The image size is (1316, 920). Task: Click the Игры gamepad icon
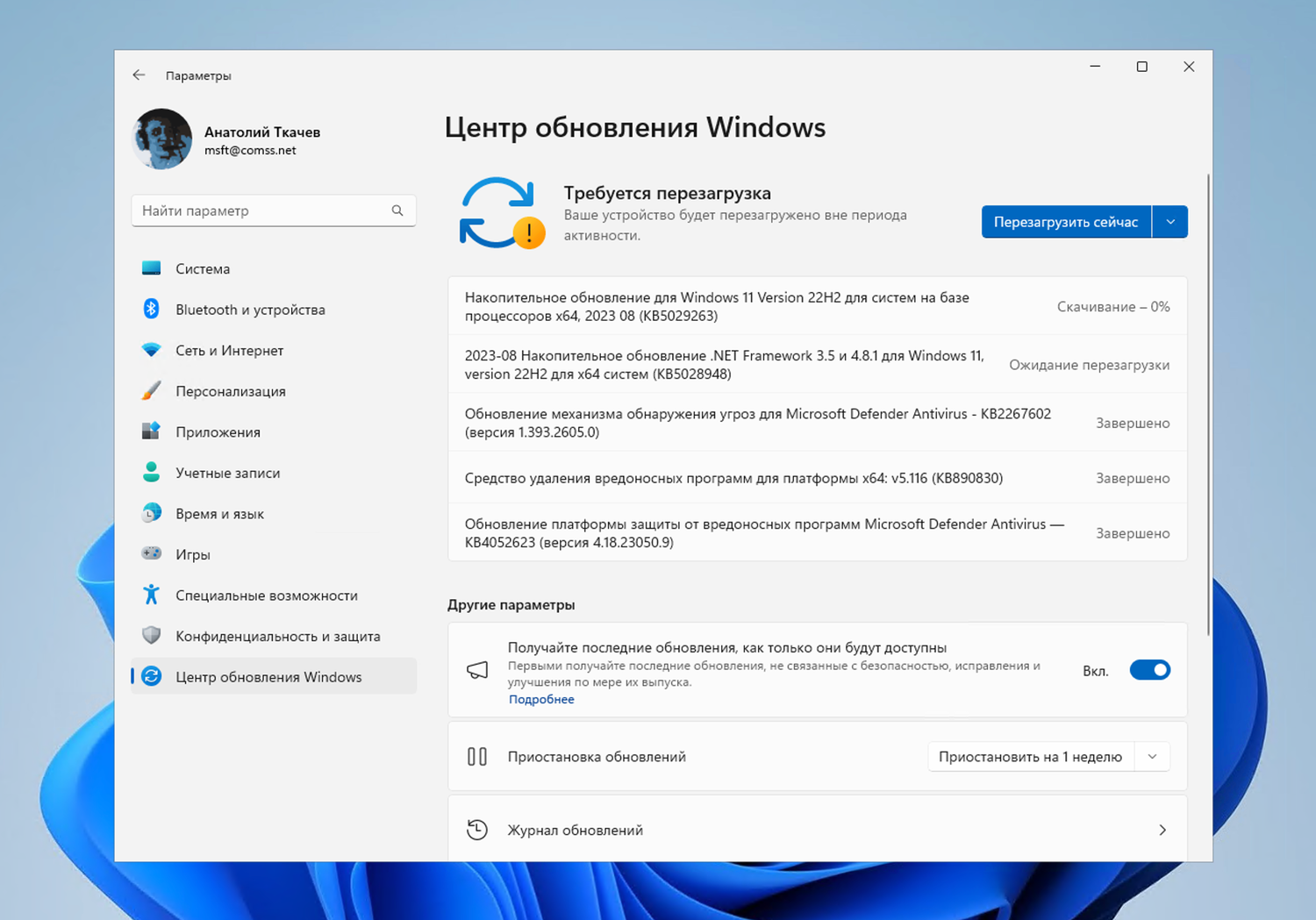[151, 553]
